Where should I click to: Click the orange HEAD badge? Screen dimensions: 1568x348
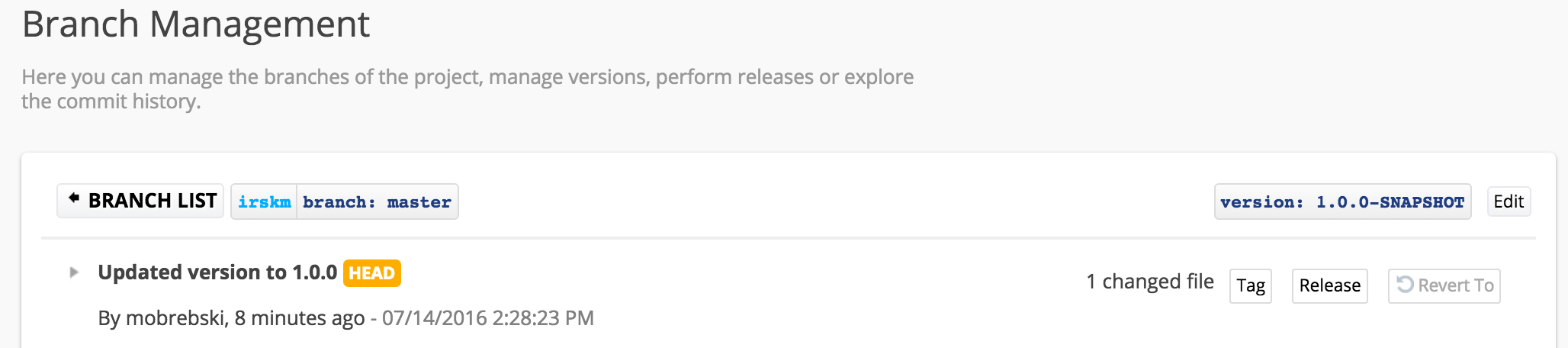(x=371, y=273)
